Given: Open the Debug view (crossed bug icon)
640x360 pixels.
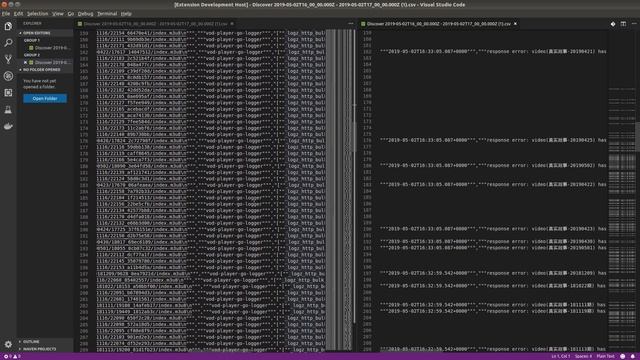Looking at the screenshot, I should [x=8, y=76].
